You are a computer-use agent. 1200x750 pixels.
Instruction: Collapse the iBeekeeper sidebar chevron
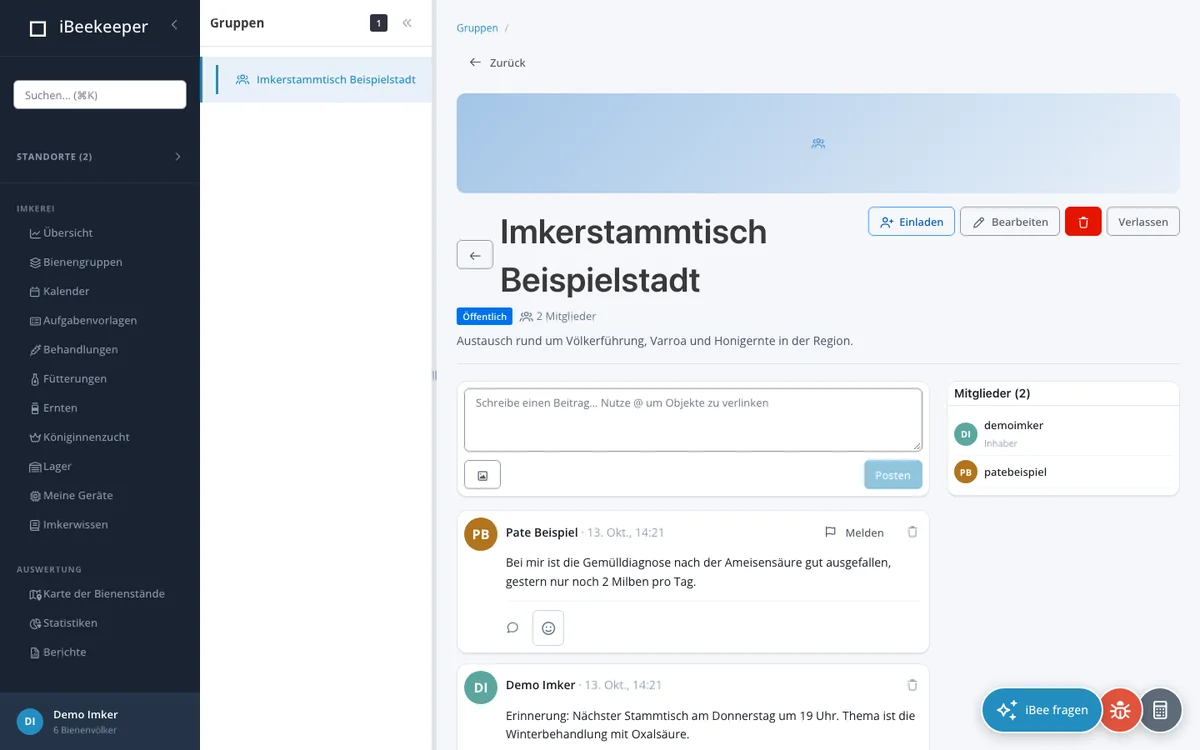tap(174, 25)
